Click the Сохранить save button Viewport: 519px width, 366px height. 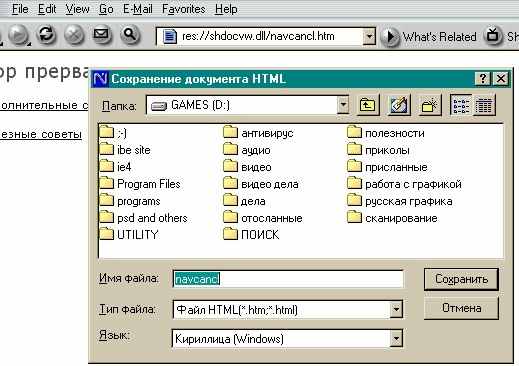click(461, 279)
